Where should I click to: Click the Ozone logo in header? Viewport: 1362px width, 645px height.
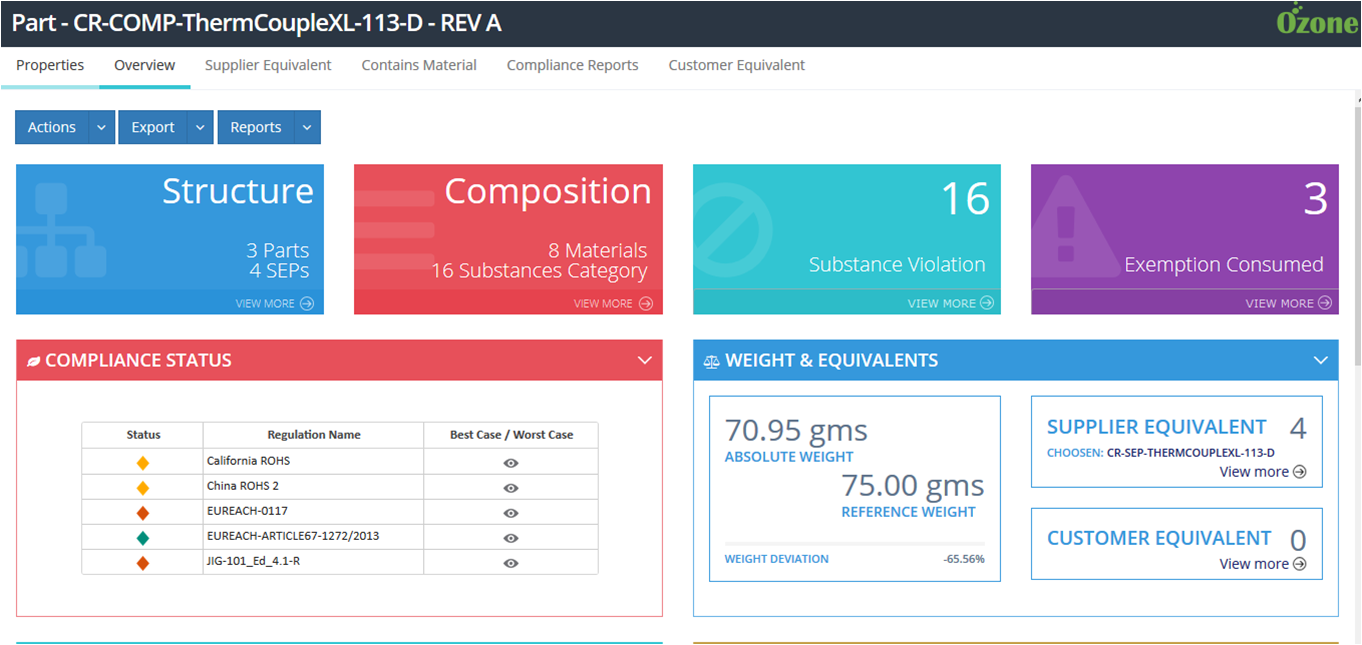click(x=1316, y=22)
